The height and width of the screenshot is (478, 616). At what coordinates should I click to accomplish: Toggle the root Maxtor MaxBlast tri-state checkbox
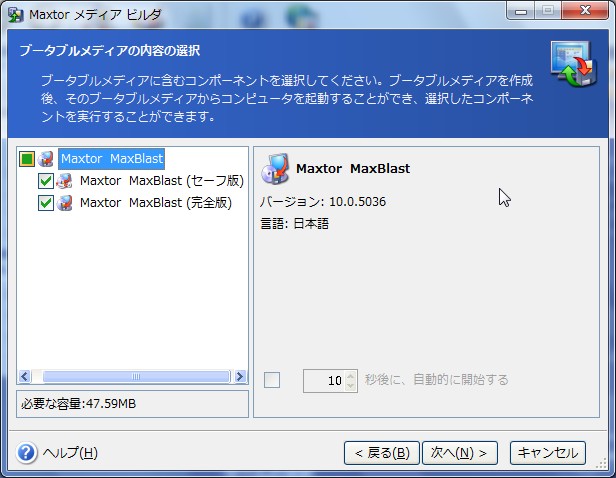click(27, 159)
